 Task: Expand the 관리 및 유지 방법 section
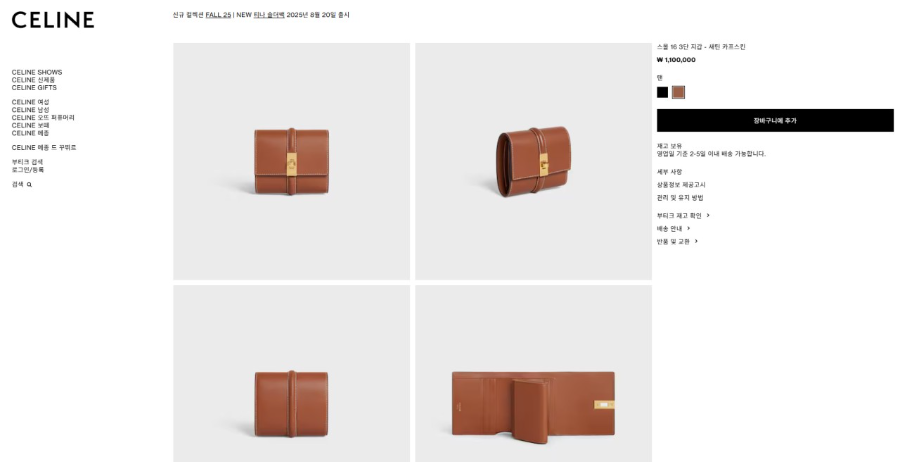(680, 197)
